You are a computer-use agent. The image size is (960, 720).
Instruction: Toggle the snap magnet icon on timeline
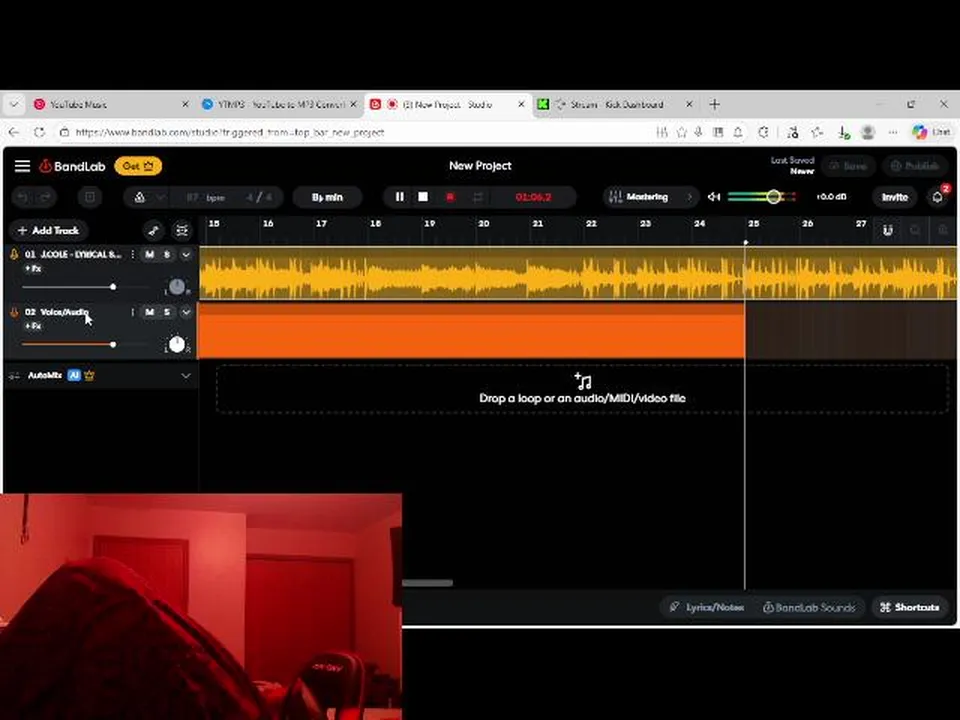click(888, 230)
